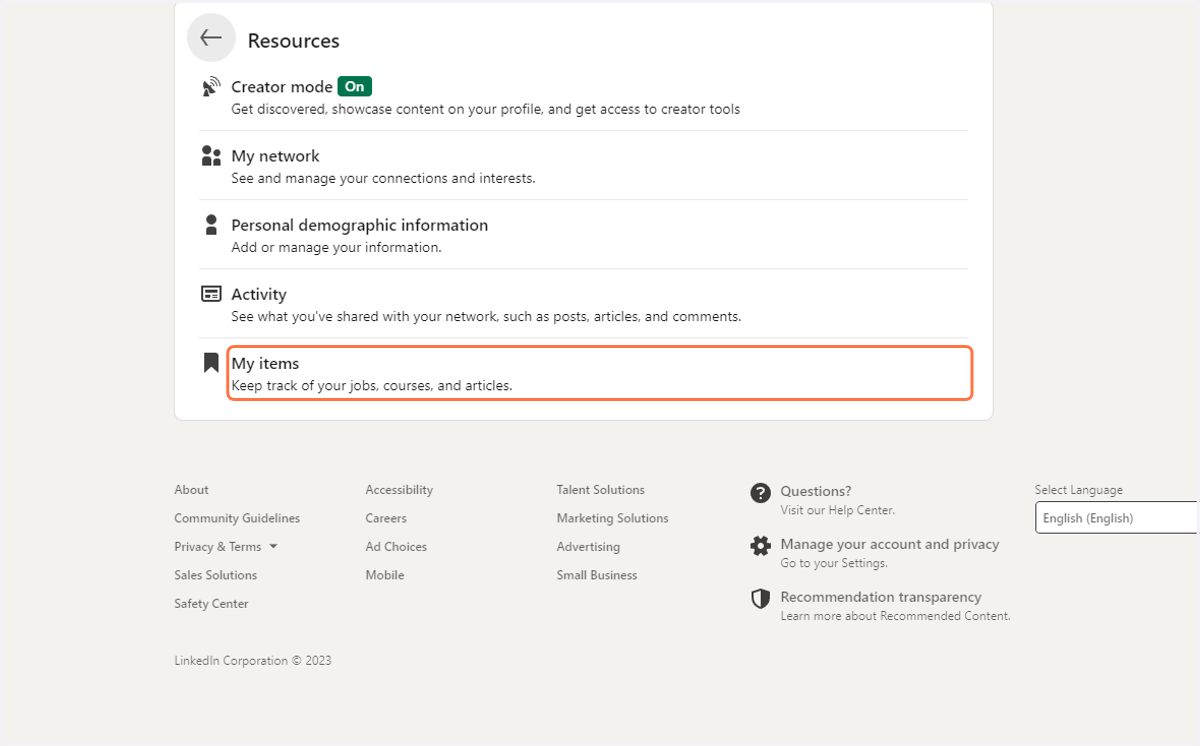
Task: Open Ad Choices link
Action: tap(396, 547)
